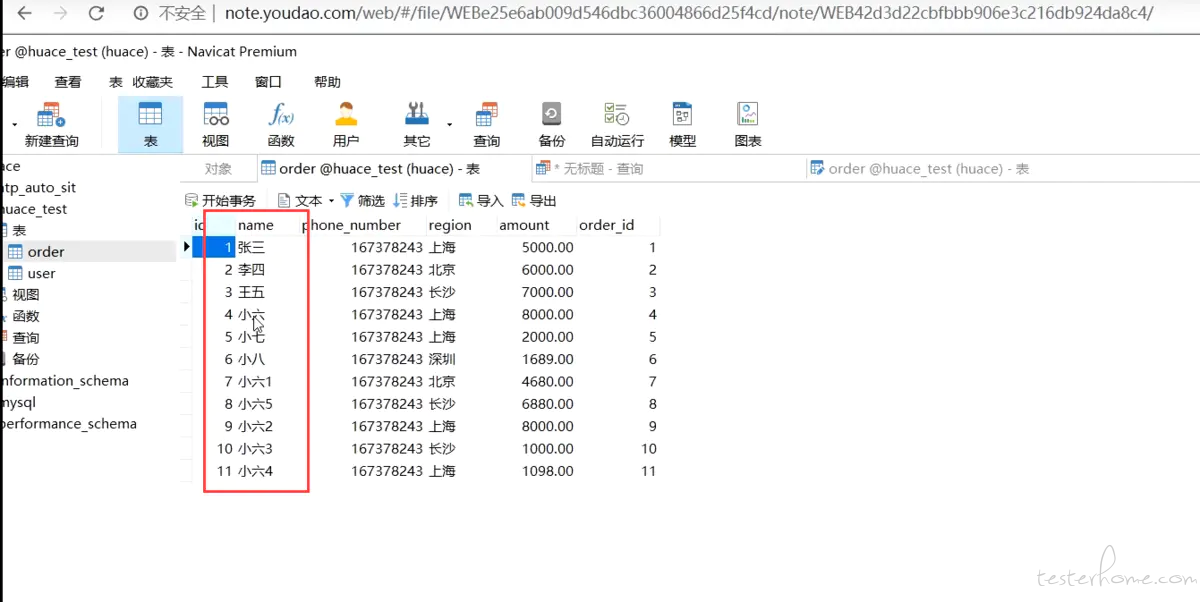Open the 自动运行 automation toolbar icon

[x=617, y=124]
